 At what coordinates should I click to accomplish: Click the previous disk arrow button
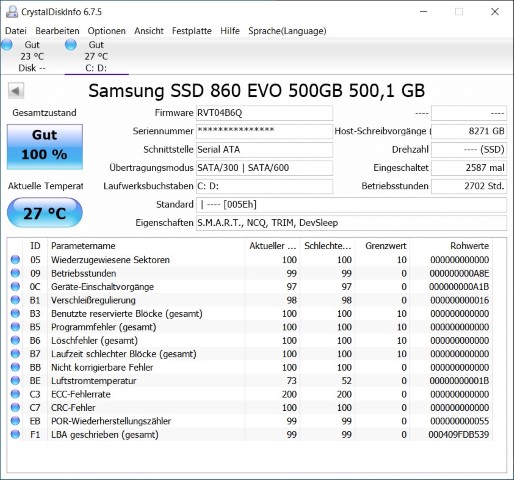(16, 91)
